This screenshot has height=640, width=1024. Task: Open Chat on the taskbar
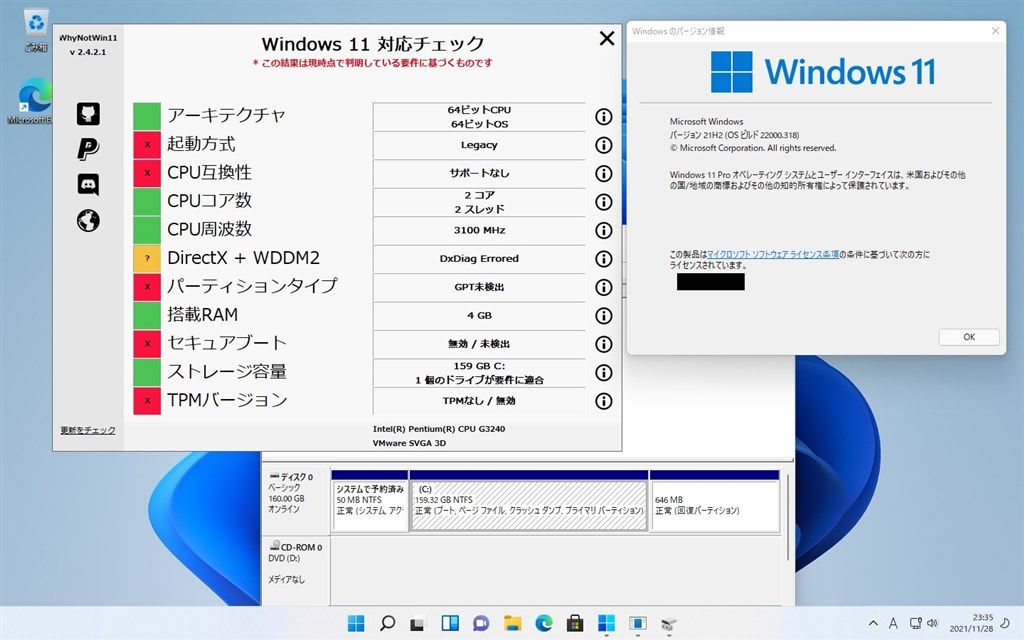pos(481,624)
